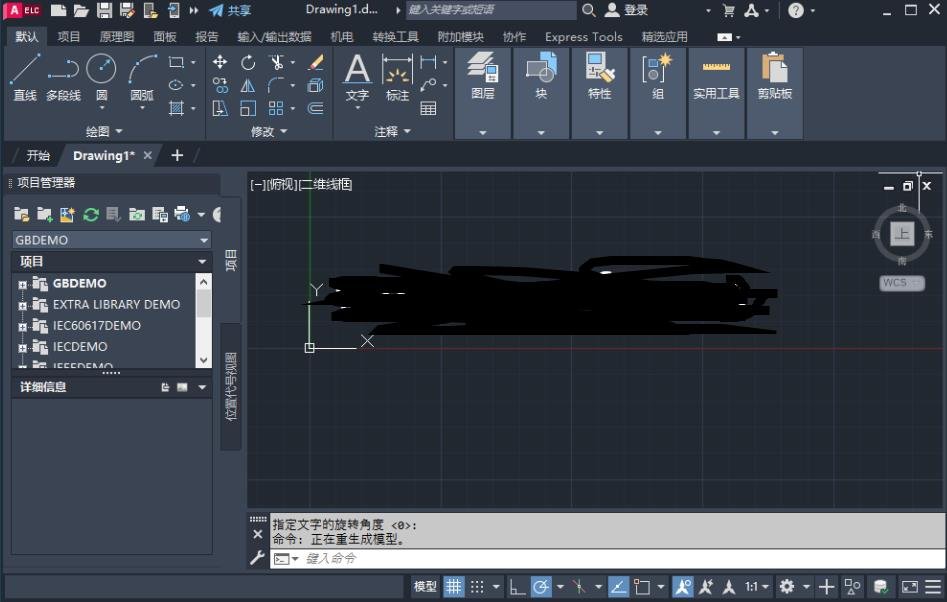Select the Text (文字) tool
Image resolution: width=947 pixels, height=602 pixels.
pyautogui.click(x=357, y=77)
